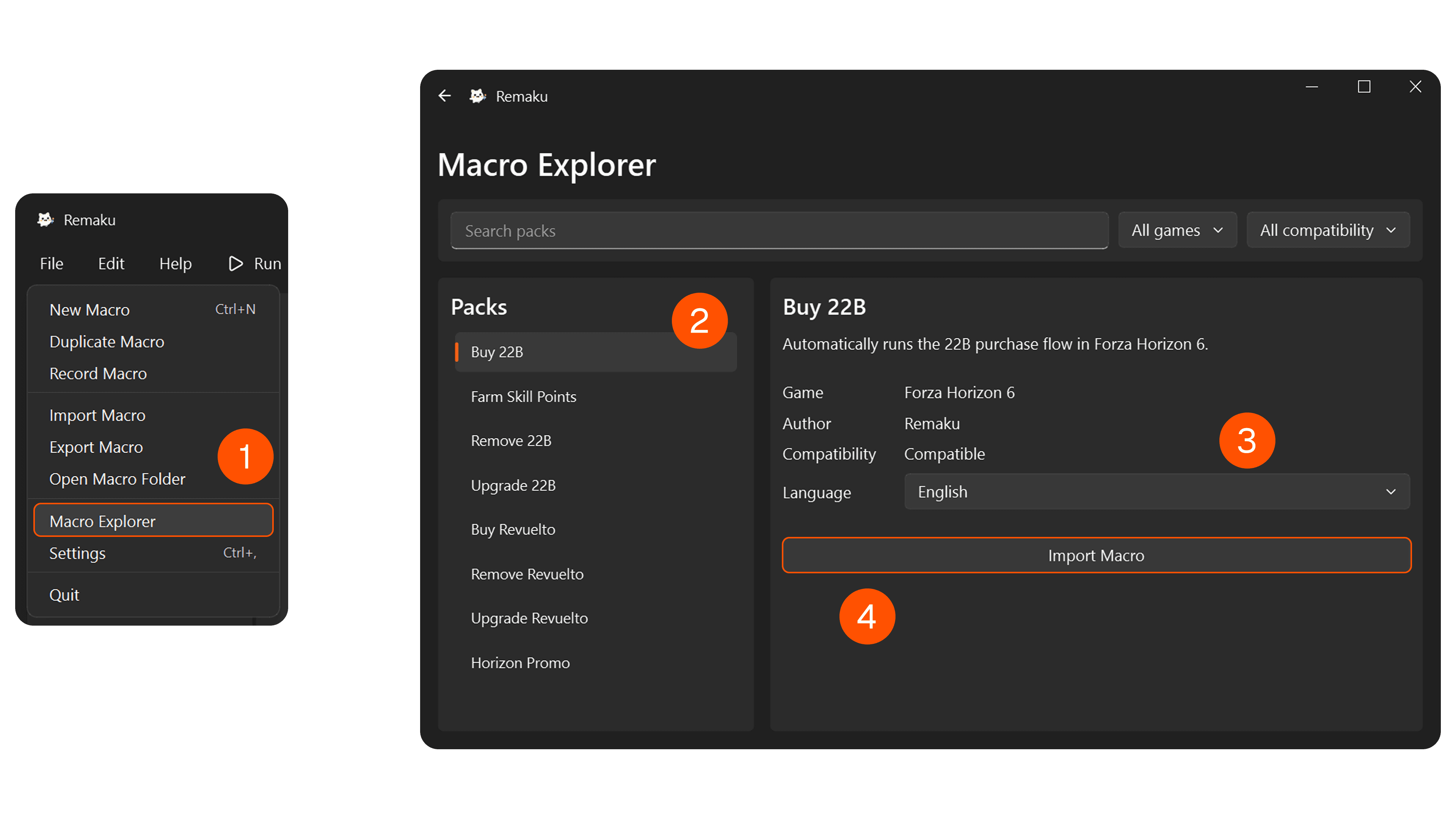Select Record Macro menu entry

coord(153,373)
